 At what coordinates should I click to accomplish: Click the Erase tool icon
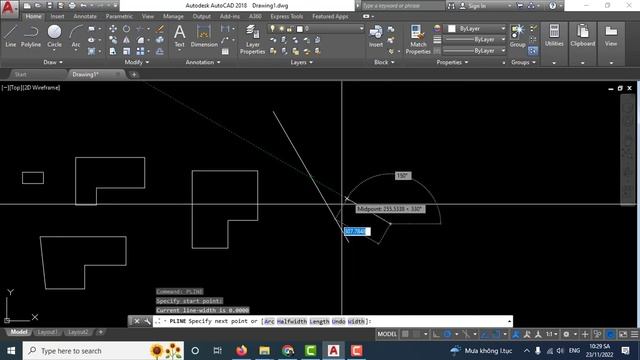160,29
